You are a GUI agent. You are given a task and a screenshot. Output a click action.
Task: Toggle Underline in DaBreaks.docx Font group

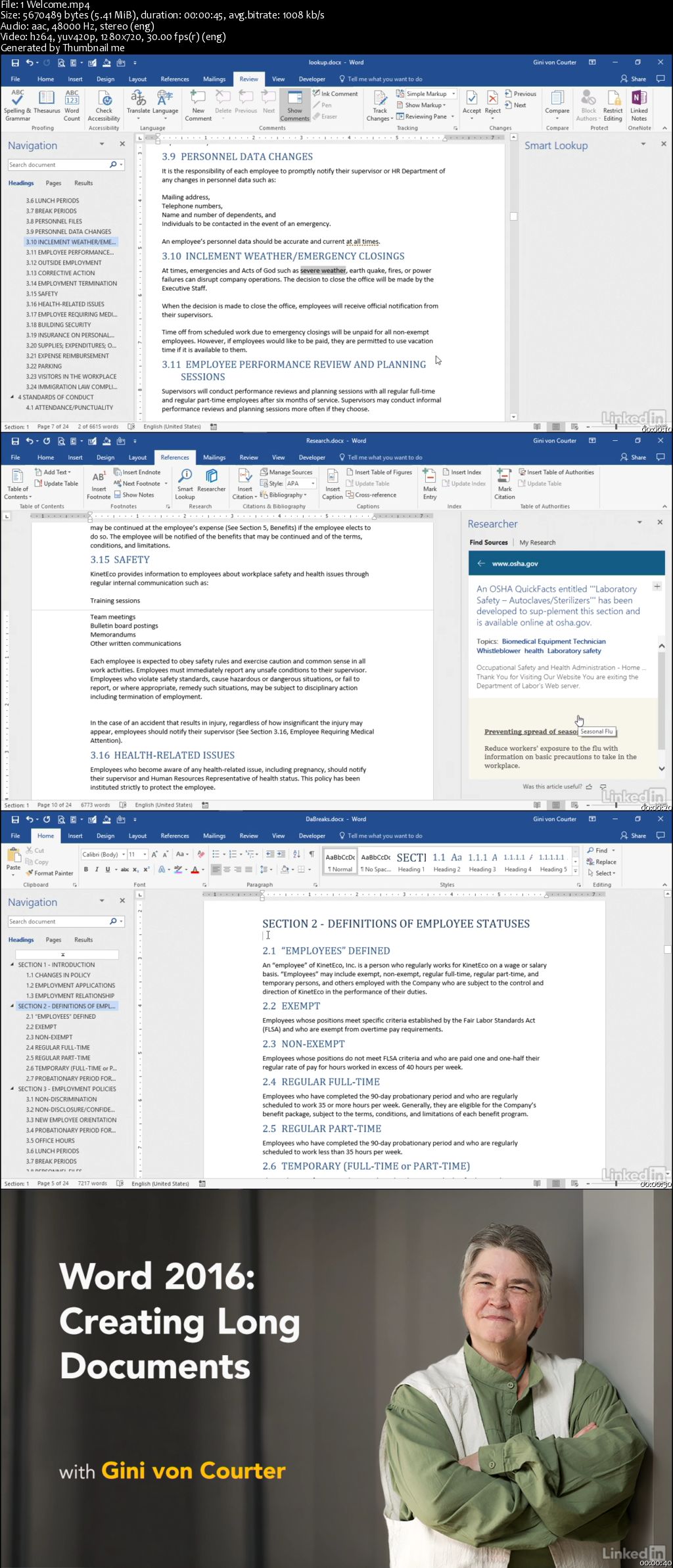pos(107,869)
